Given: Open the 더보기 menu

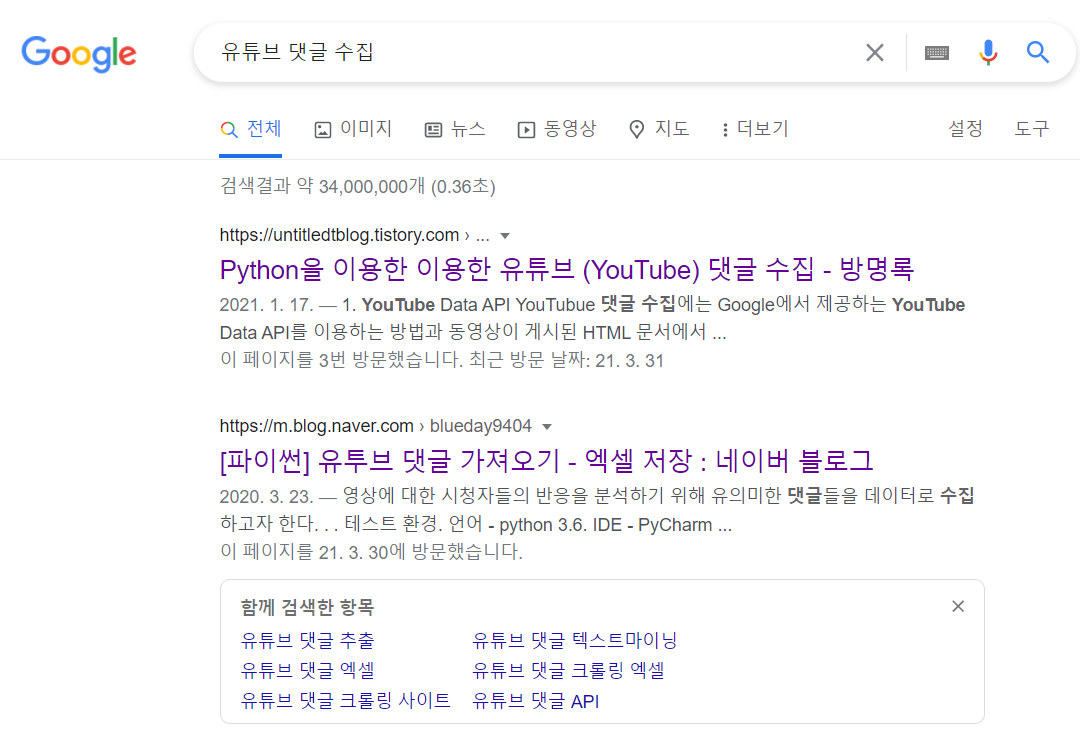Looking at the screenshot, I should 755,129.
